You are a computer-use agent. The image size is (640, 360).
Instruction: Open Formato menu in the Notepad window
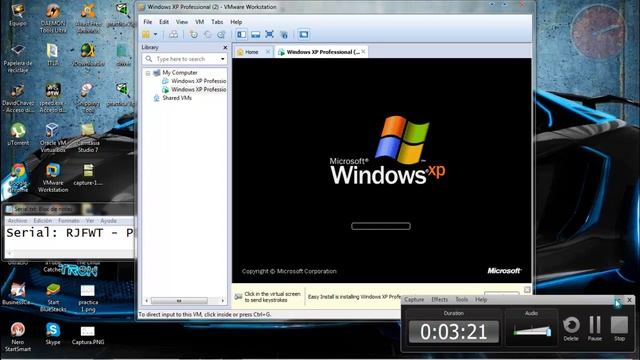coord(69,220)
